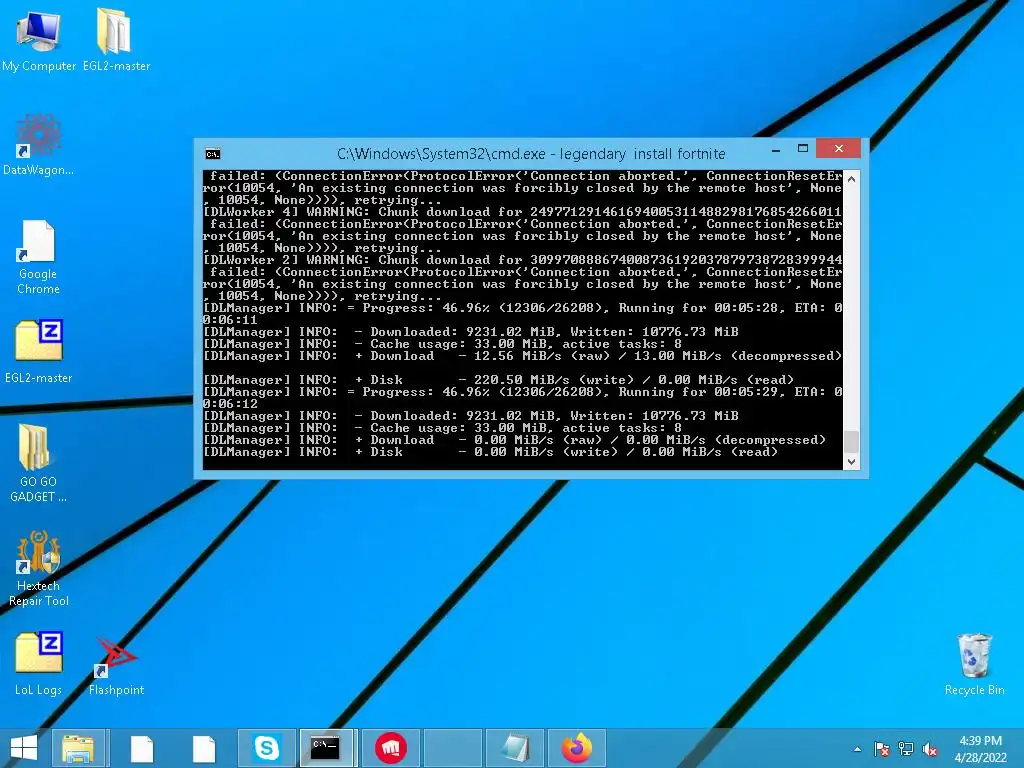Image resolution: width=1024 pixels, height=768 pixels.
Task: Launch the Flashpoint shortcut
Action: click(x=116, y=666)
